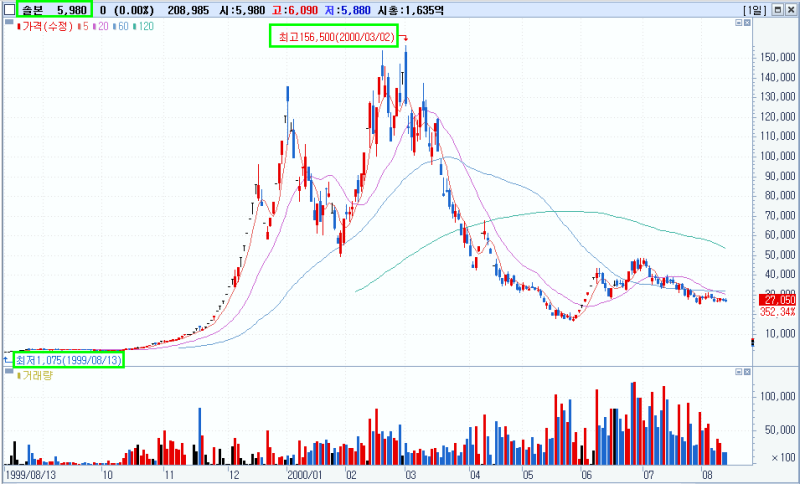Click the 솔본 5,980 stock name field
Viewport: 800px width, 484px height.
pyautogui.click(x=55, y=9)
